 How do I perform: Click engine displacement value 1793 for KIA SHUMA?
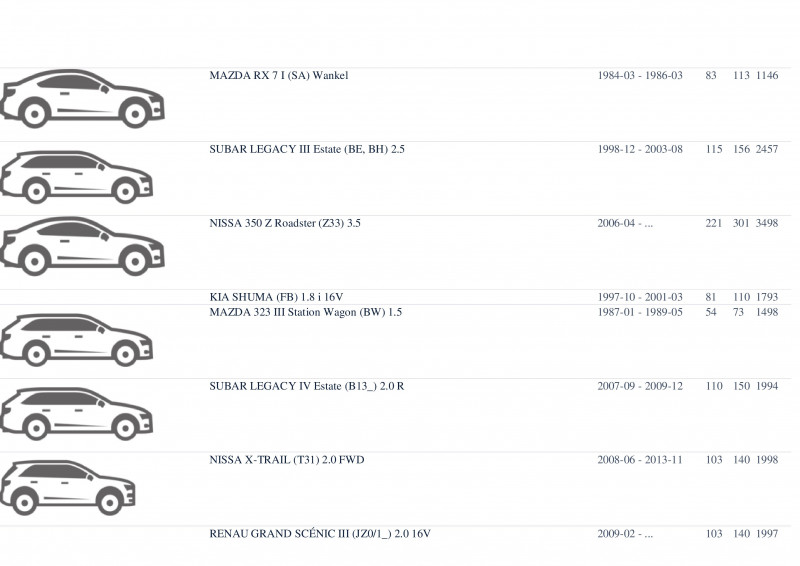(x=767, y=297)
